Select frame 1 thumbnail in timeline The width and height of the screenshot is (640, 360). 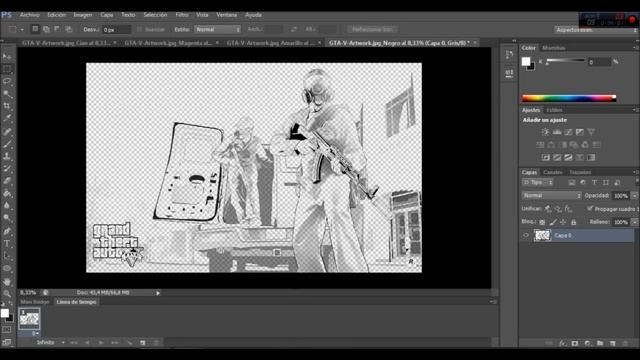29,319
